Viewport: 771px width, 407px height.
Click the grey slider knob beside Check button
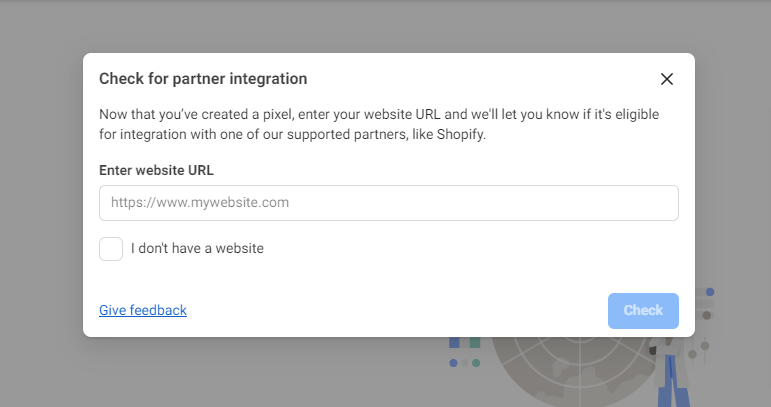[707, 315]
